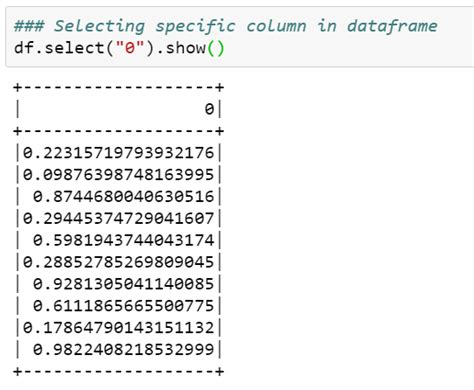Click the green parentheses after show

216,49
